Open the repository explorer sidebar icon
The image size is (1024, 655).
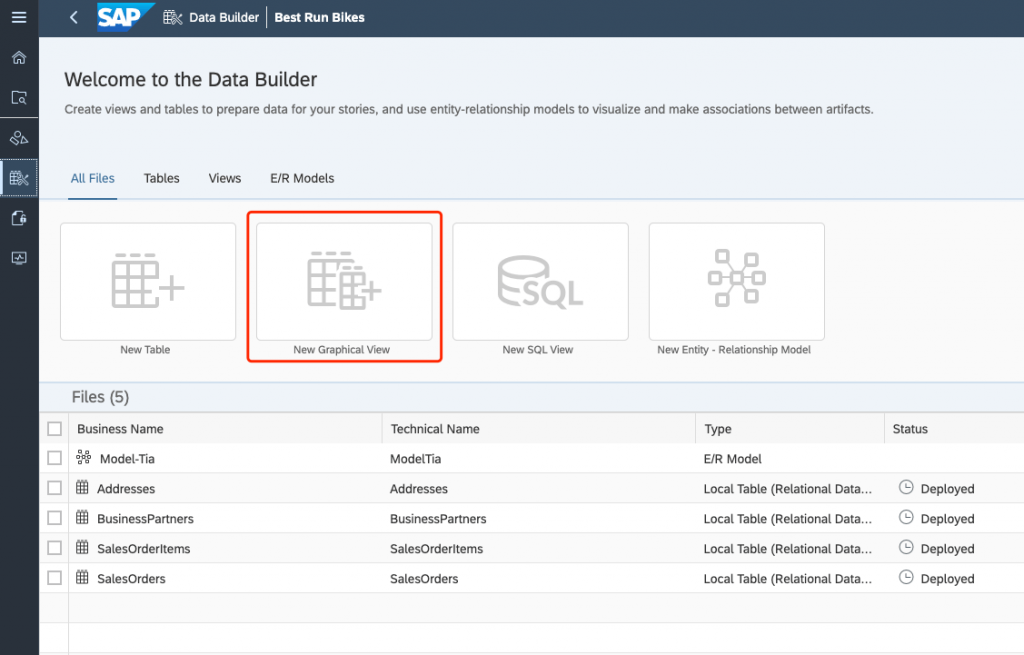[x=19, y=98]
